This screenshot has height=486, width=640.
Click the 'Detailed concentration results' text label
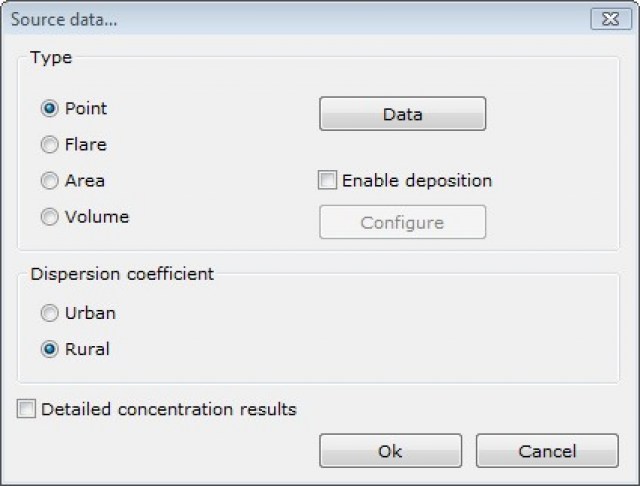pyautogui.click(x=169, y=409)
